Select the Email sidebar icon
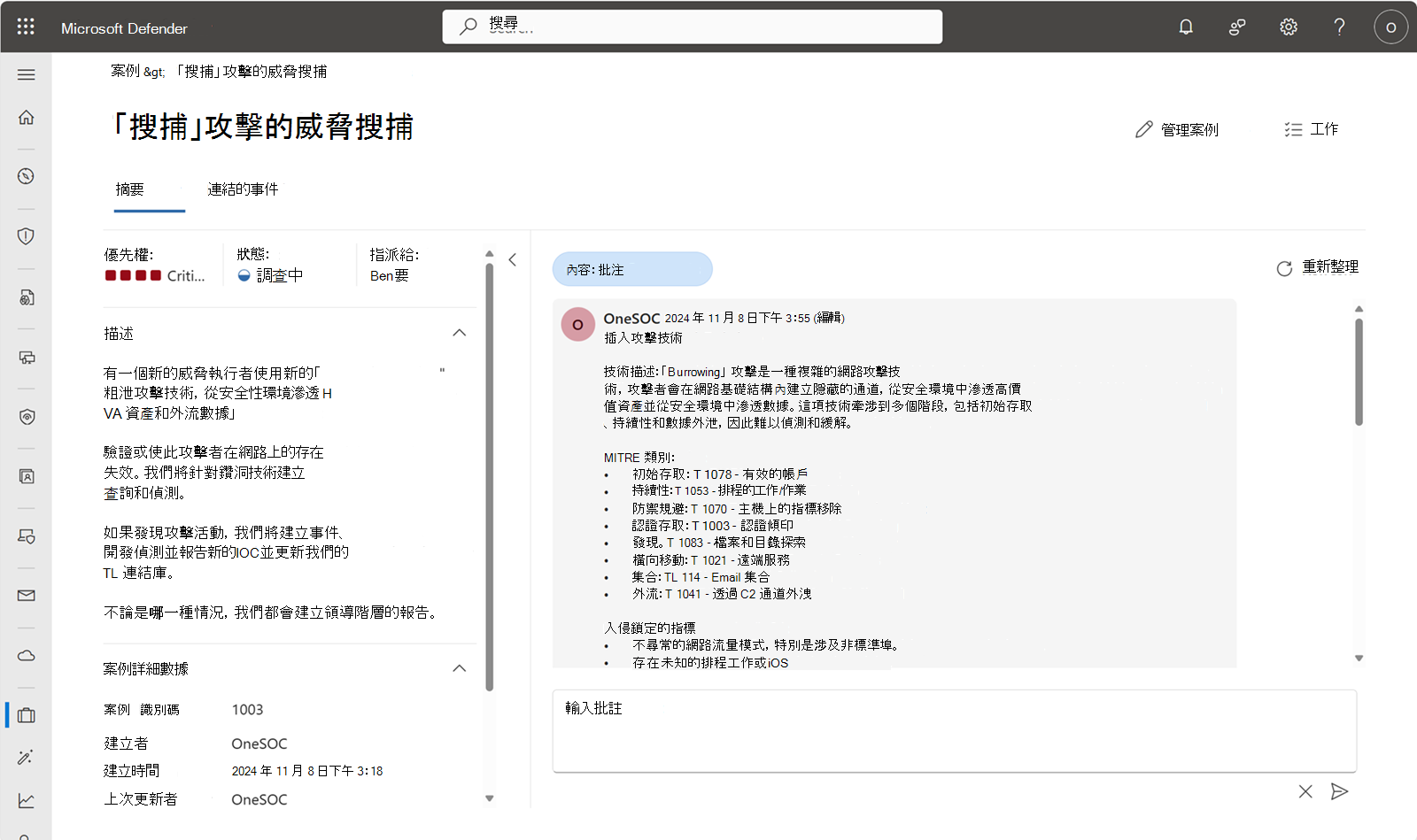This screenshot has height=840, width=1417. (x=27, y=595)
